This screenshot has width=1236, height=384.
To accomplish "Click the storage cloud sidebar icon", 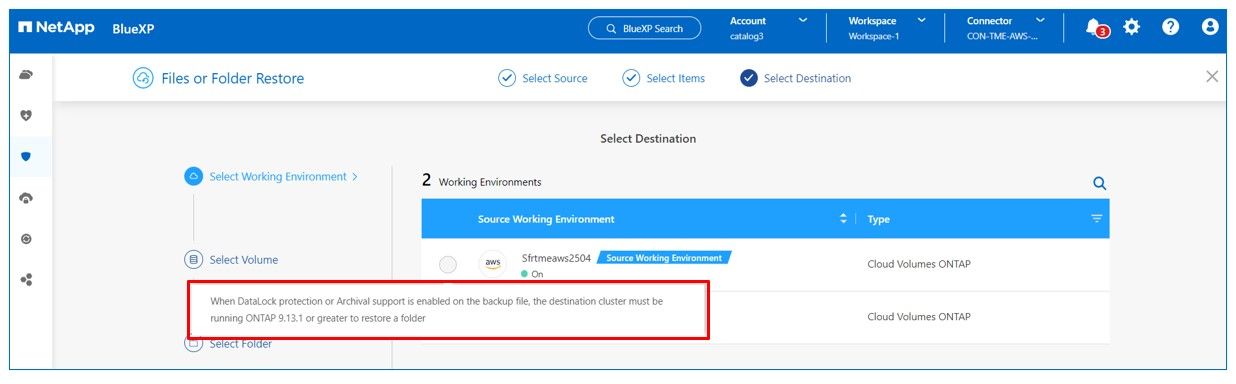I will tap(26, 75).
